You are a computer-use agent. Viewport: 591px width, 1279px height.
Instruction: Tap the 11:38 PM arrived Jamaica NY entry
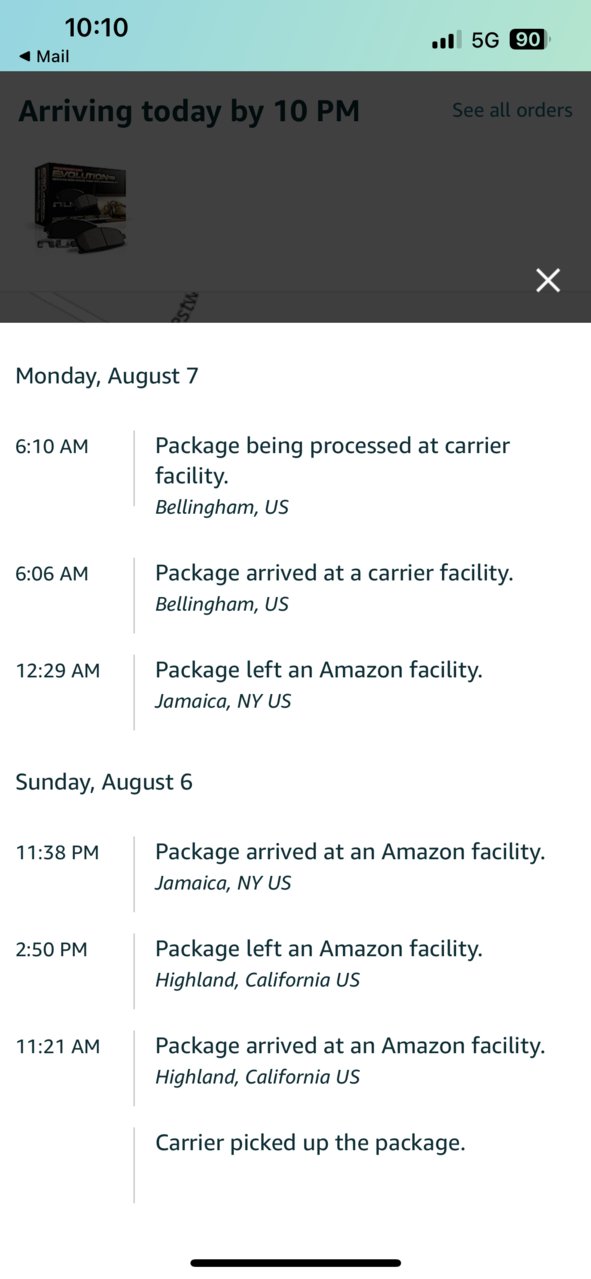pyautogui.click(x=295, y=867)
